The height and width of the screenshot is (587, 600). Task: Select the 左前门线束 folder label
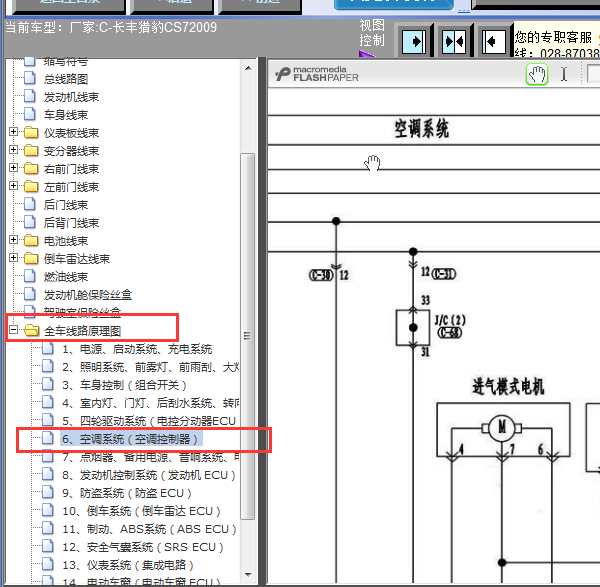click(71, 187)
